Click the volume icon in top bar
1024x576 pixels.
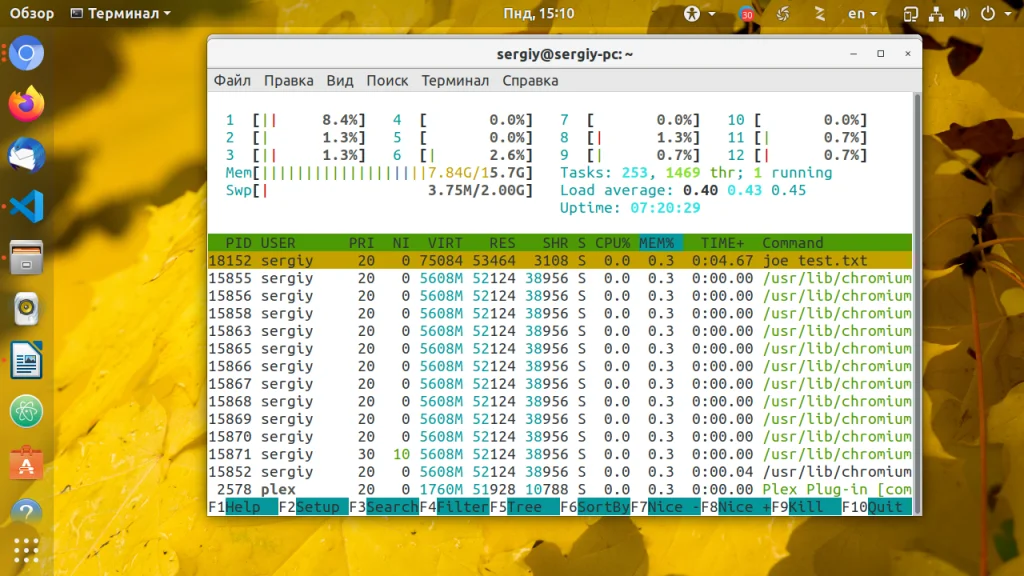(960, 14)
